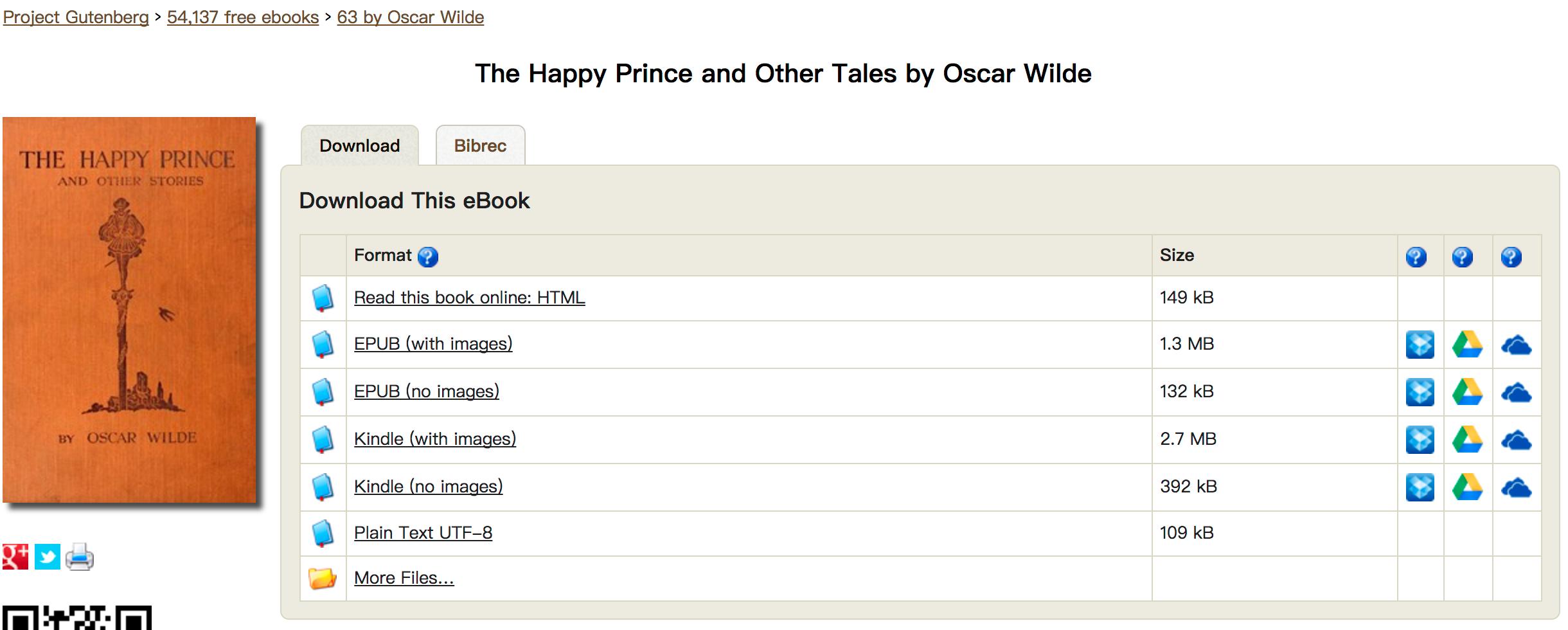
Task: Open the More Files link
Action: coord(404,578)
